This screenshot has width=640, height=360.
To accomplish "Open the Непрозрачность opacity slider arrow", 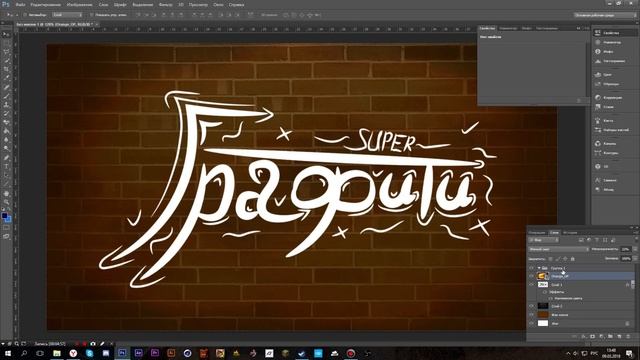I will [x=636, y=249].
